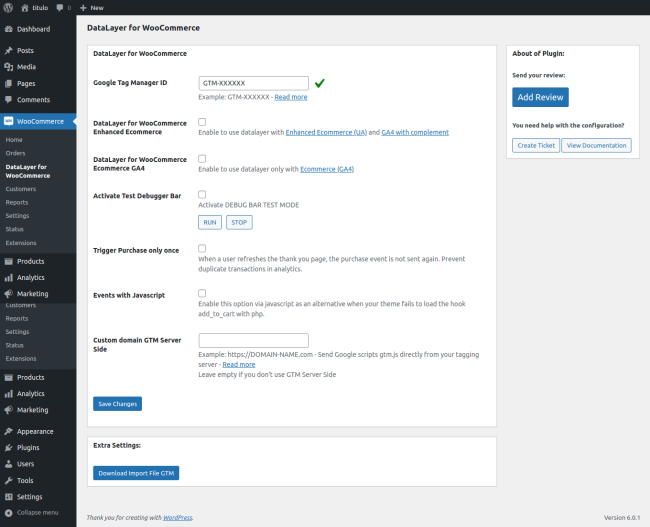
Task: Click the Users person icon
Action: coord(9,464)
